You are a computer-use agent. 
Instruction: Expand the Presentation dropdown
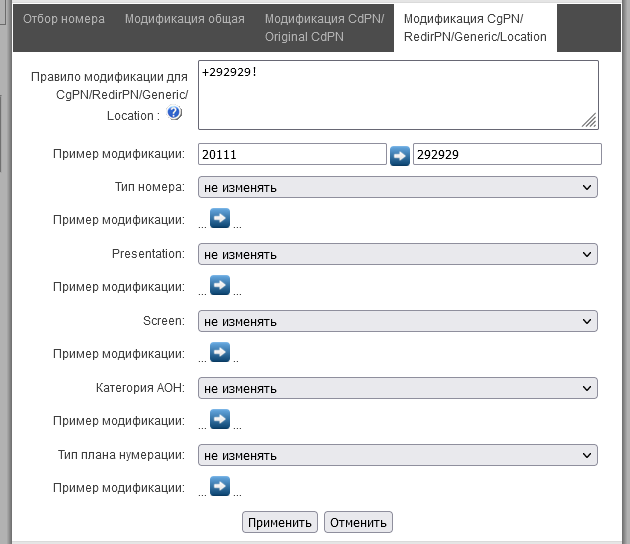(397, 254)
